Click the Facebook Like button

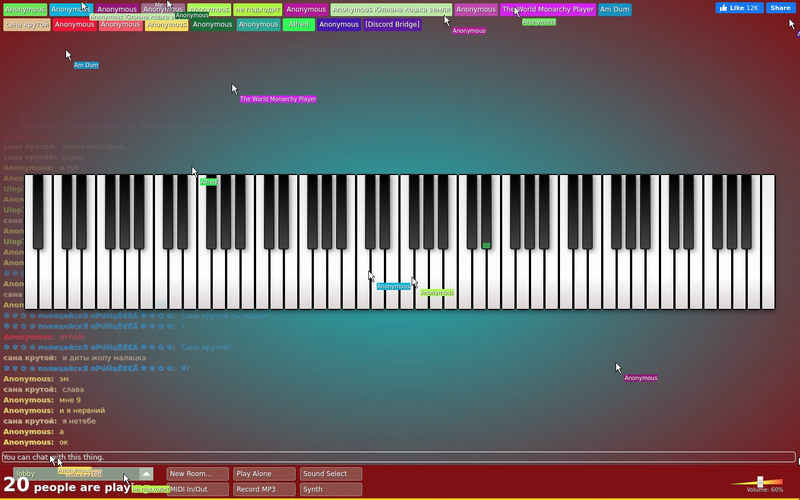click(x=739, y=8)
